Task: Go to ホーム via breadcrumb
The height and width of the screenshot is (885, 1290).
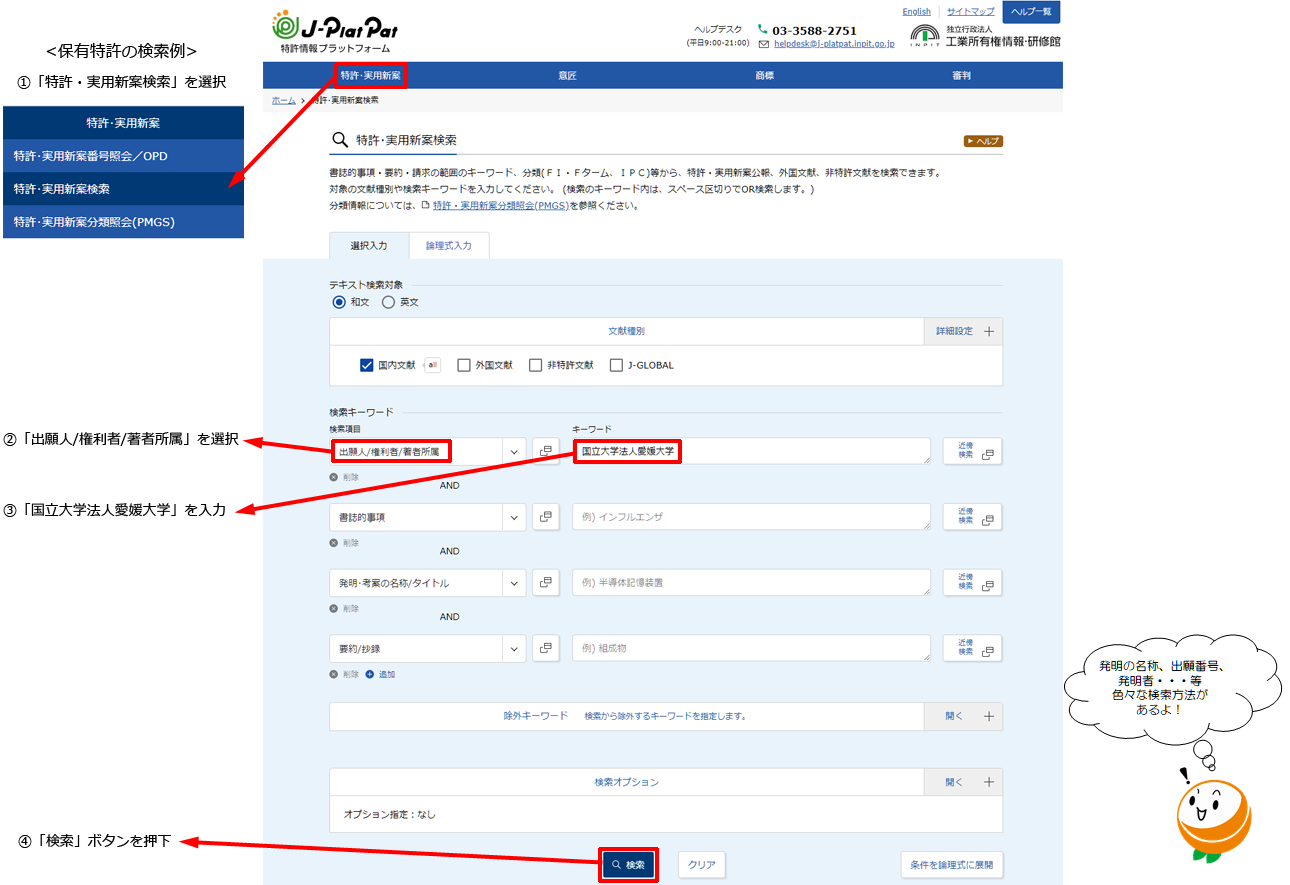Action: [x=283, y=101]
